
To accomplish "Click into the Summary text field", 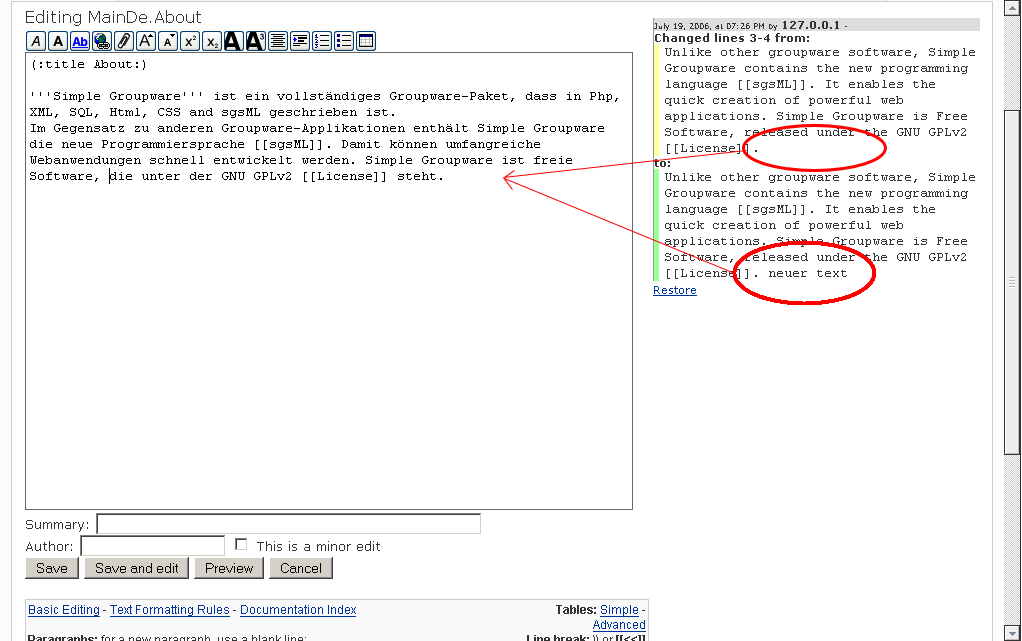I will (x=288, y=524).
